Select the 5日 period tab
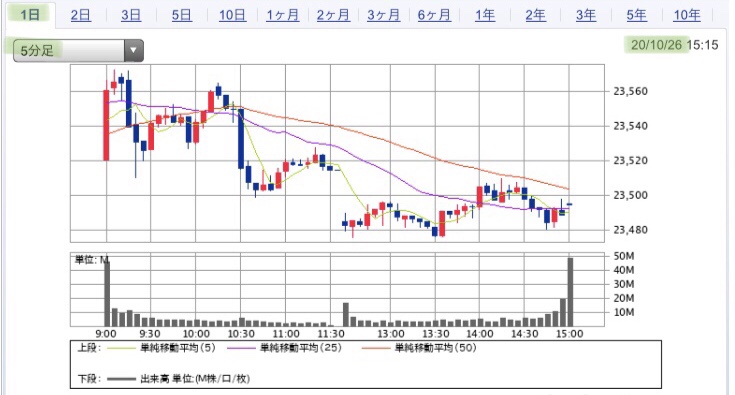This screenshot has width=735, height=395. tap(181, 15)
